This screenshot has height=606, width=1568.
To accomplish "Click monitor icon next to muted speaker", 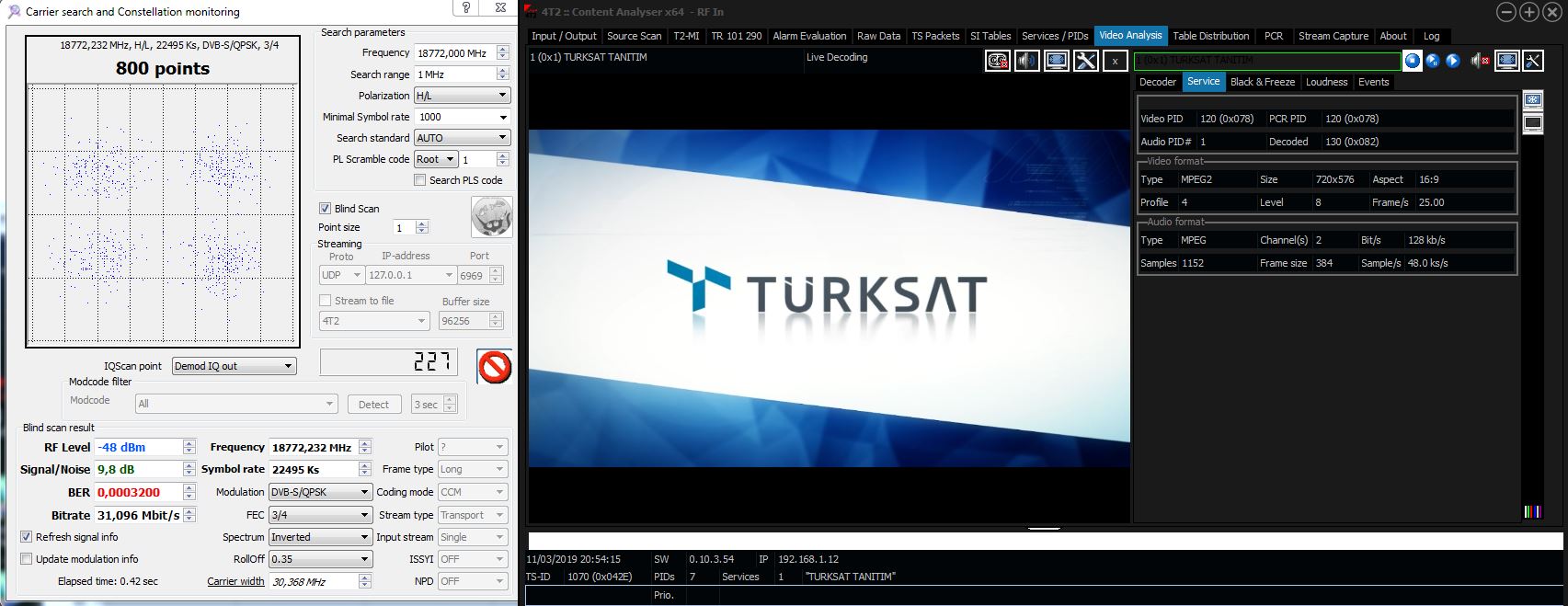I will pos(1507,61).
